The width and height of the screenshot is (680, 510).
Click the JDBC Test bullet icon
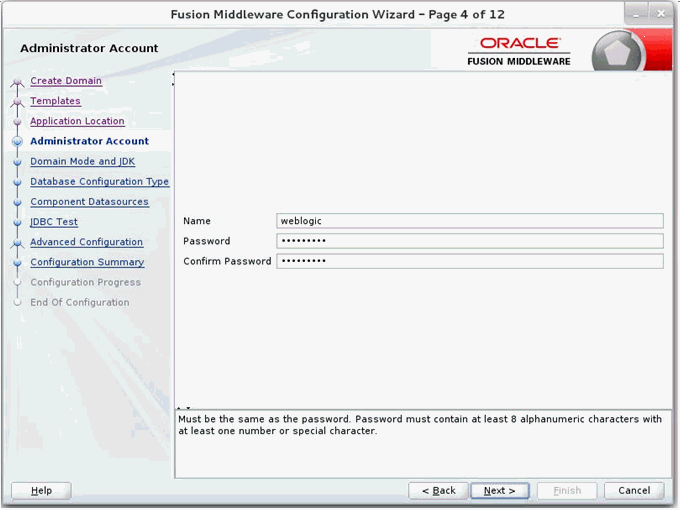click(x=17, y=222)
